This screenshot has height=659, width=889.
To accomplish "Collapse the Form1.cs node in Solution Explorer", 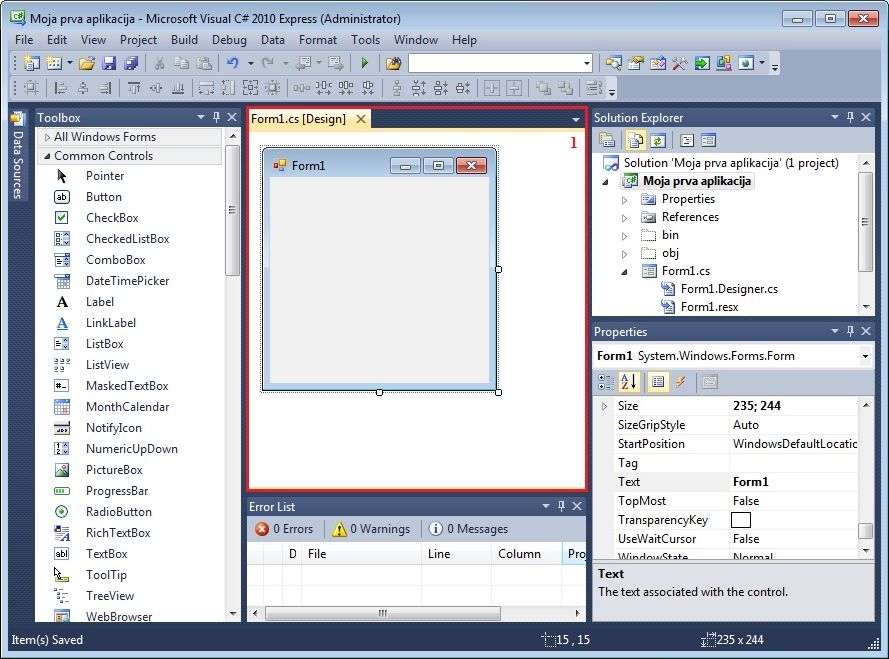I will [x=624, y=272].
